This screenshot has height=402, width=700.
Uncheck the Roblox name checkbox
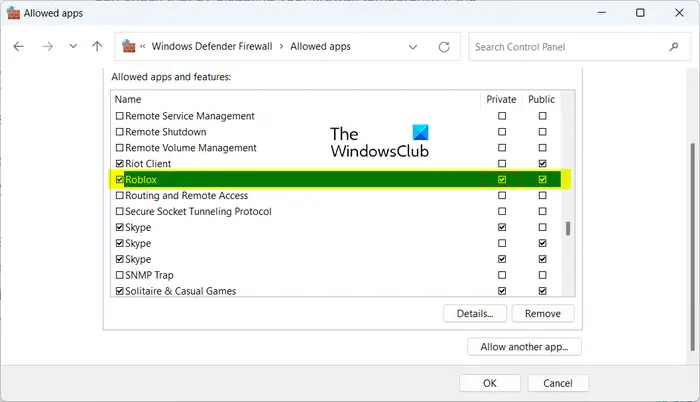119,180
